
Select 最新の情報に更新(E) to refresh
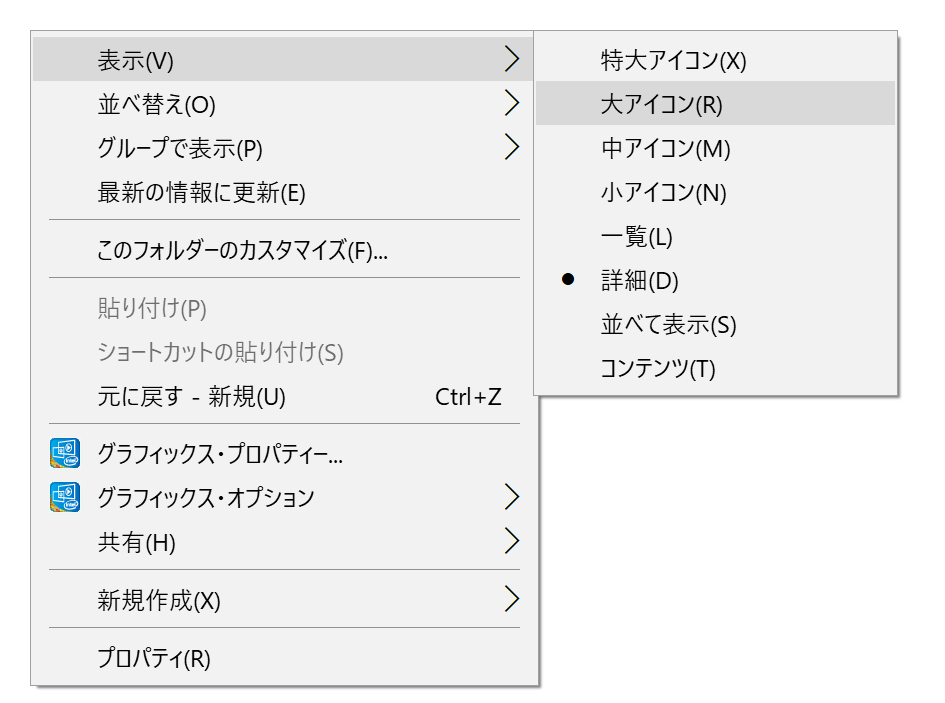click(x=283, y=192)
